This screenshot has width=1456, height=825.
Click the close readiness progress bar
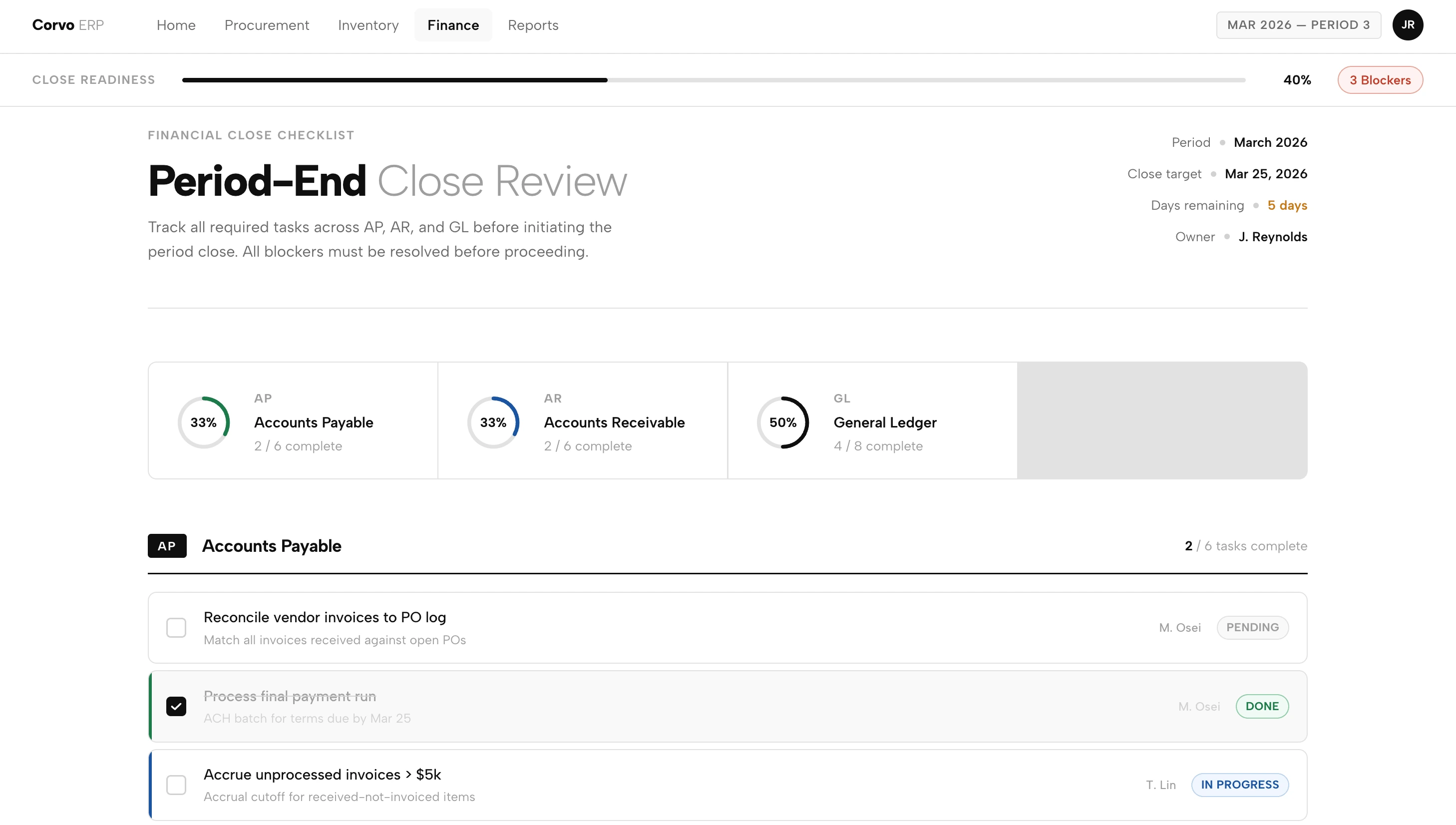click(714, 80)
